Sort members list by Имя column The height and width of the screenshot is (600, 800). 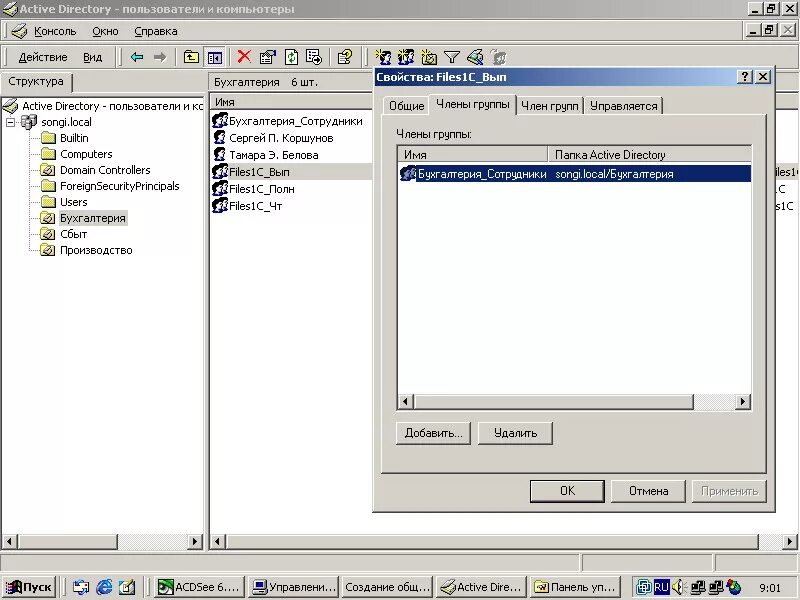472,155
